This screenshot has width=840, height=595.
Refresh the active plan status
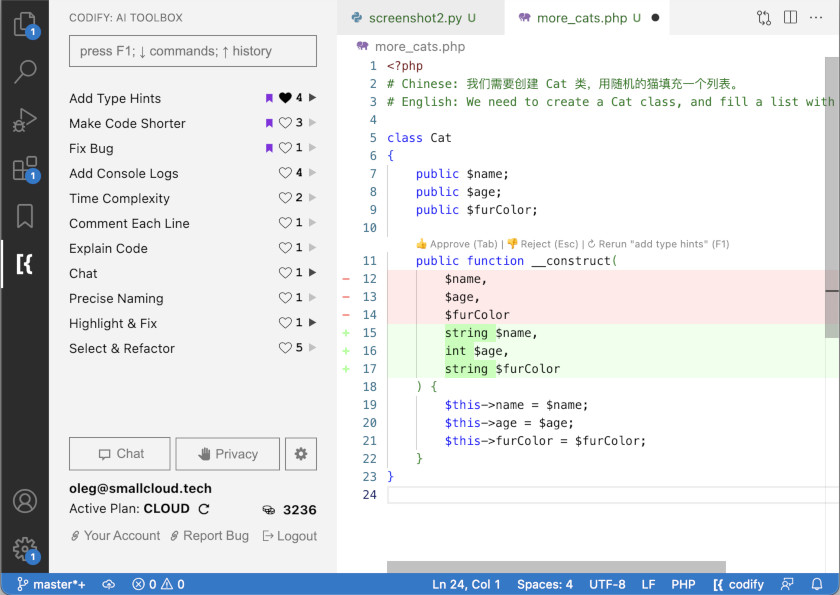(x=204, y=509)
